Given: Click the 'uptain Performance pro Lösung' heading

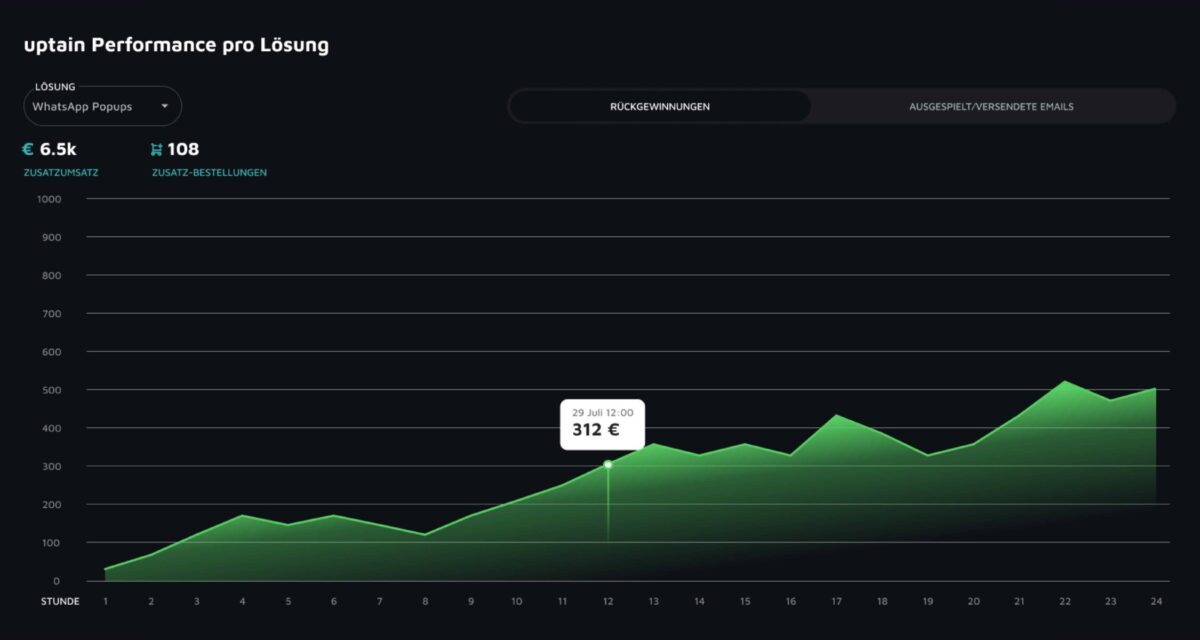Looking at the screenshot, I should (177, 44).
